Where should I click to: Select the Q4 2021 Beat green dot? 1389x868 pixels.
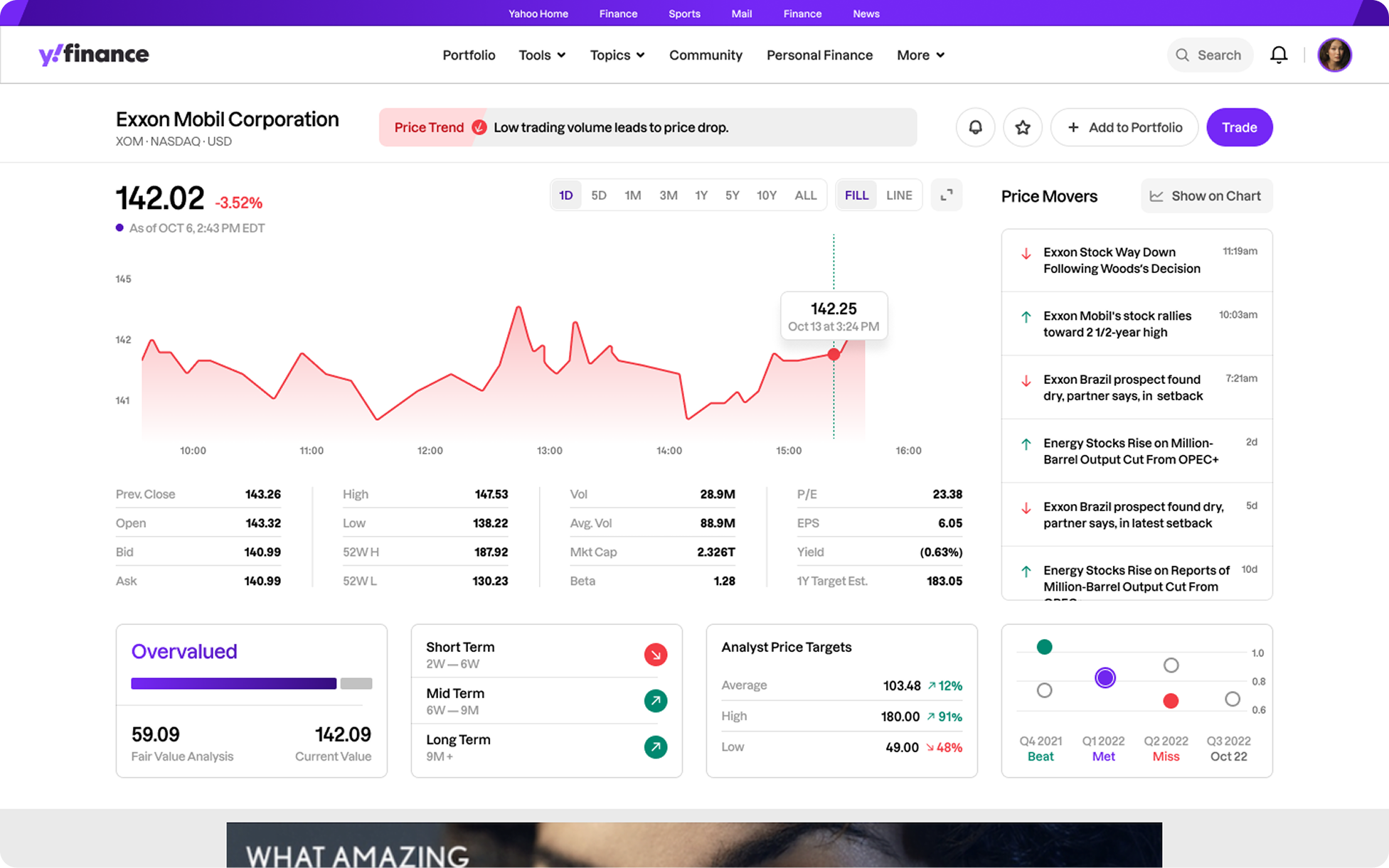tap(1044, 647)
